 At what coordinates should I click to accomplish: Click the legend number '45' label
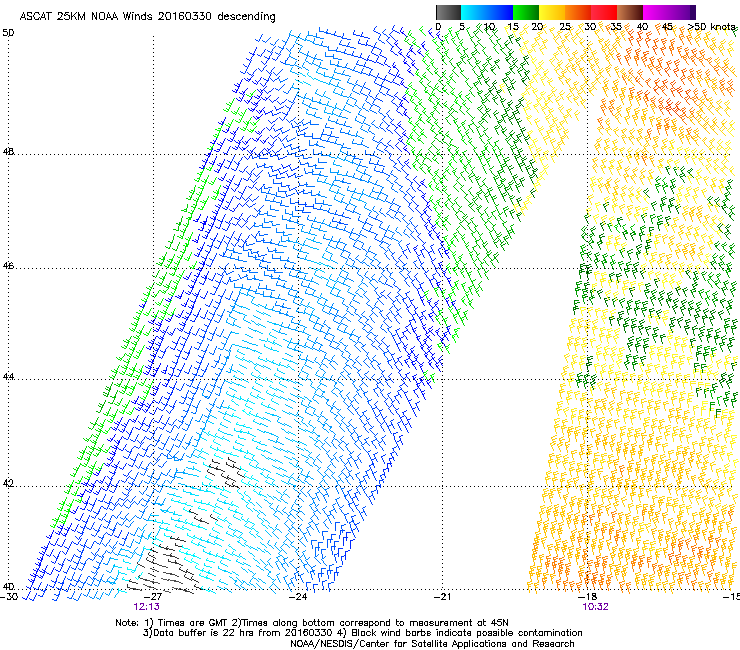(667, 27)
